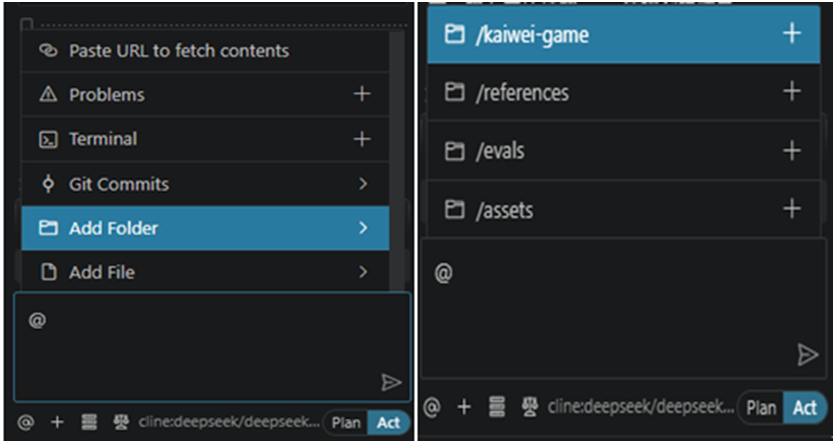Add /assets via its plus icon
Image resolution: width=835 pixels, height=443 pixels.
coord(792,208)
